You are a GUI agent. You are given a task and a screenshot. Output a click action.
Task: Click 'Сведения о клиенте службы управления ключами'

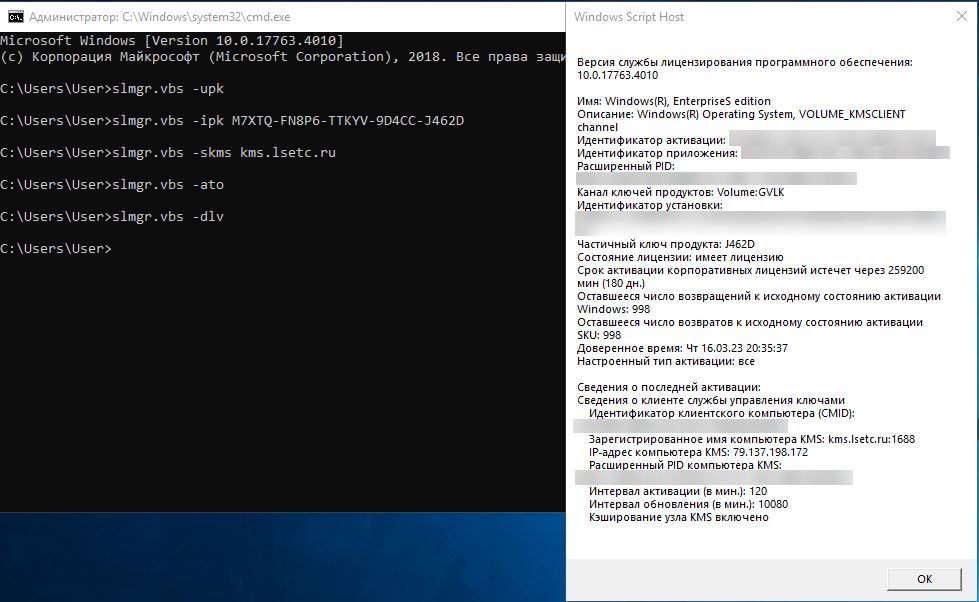(711, 400)
